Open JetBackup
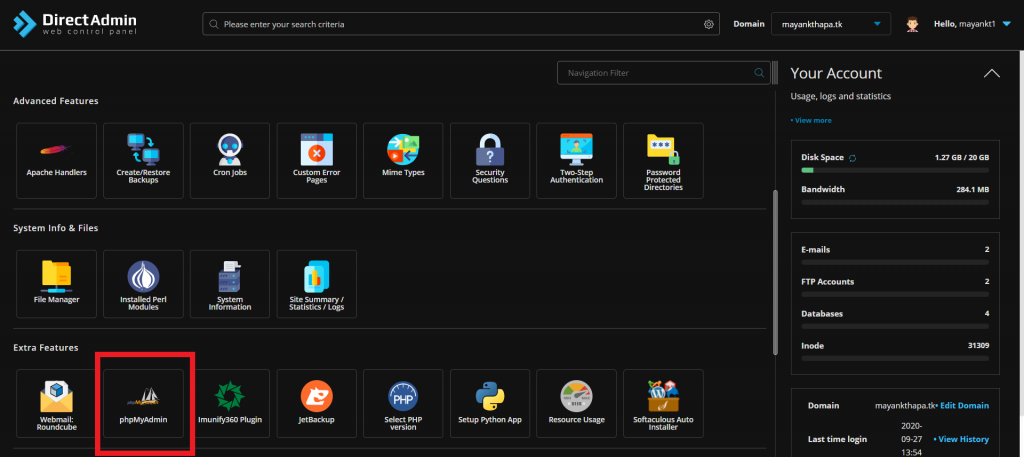The width and height of the screenshot is (1024, 457). 317,403
